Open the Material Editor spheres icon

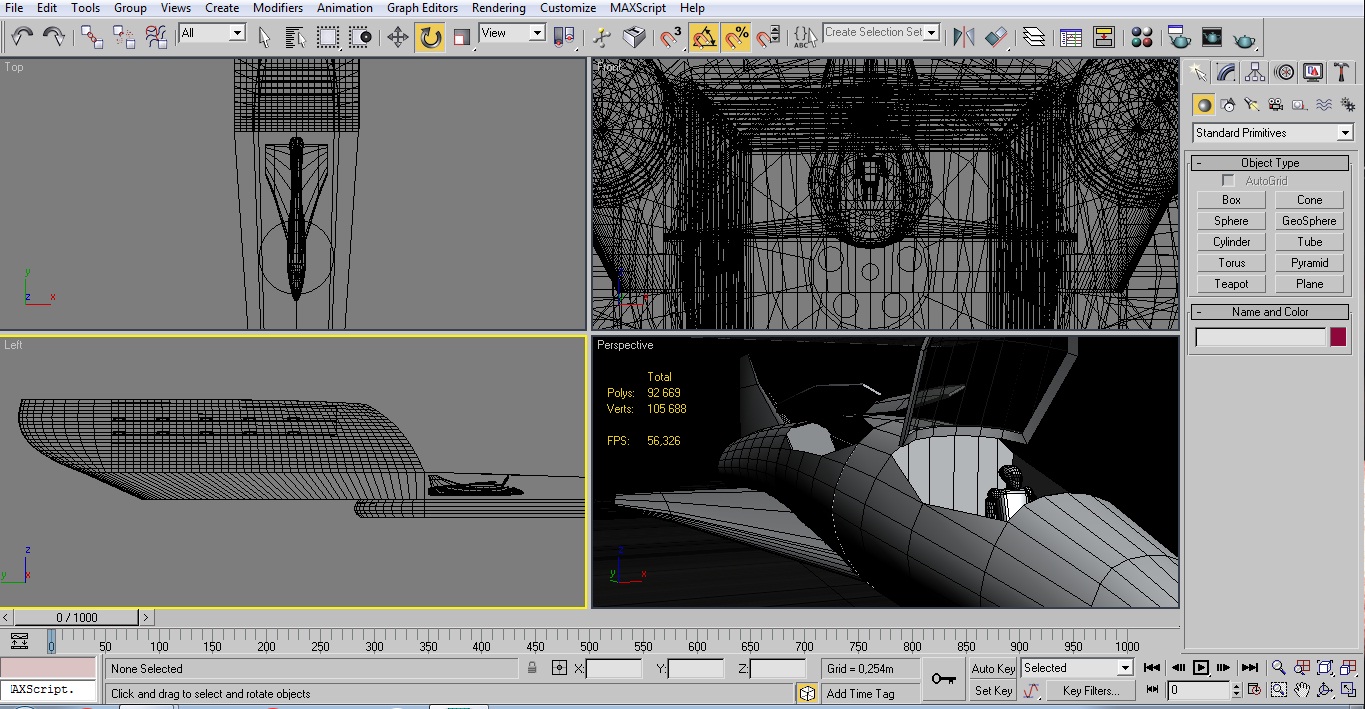click(1142, 38)
